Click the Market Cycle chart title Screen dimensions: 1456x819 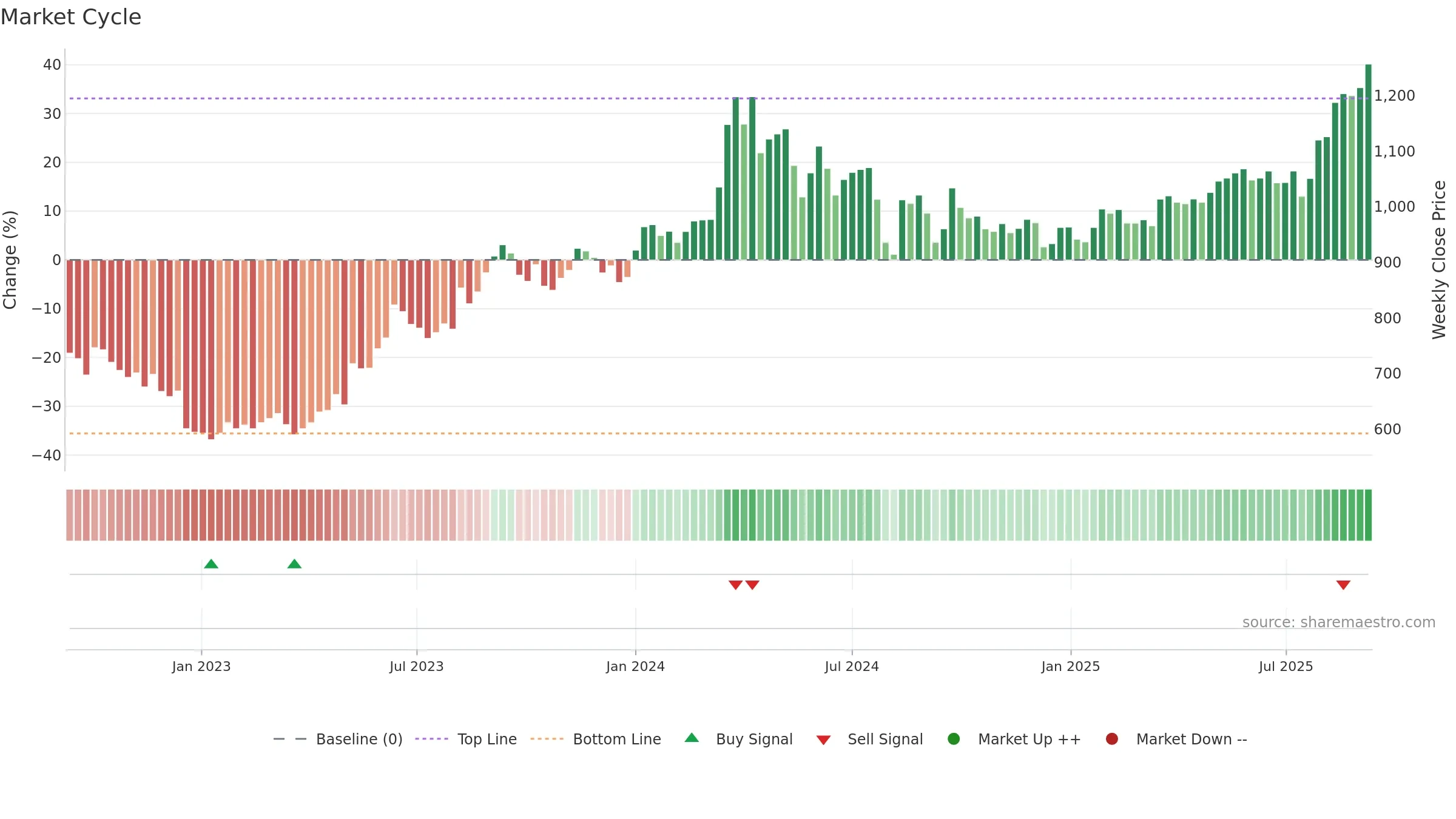(71, 17)
